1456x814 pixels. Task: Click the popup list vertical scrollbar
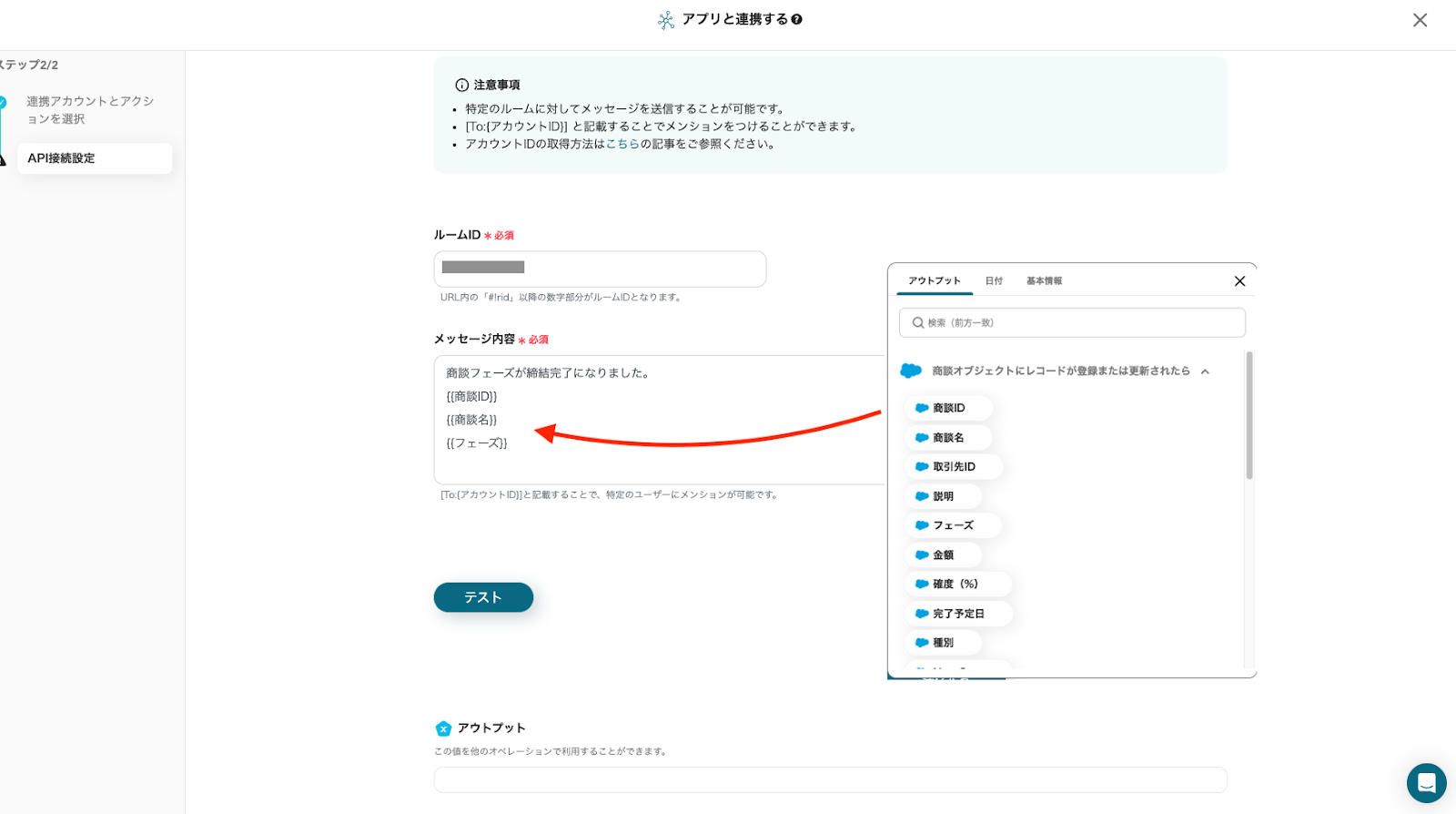pyautogui.click(x=1249, y=415)
